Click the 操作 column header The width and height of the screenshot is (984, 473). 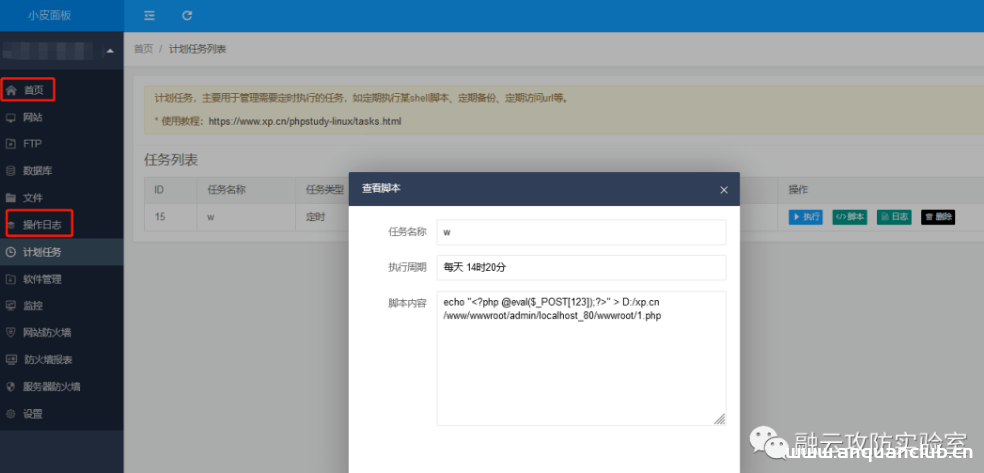(798, 189)
